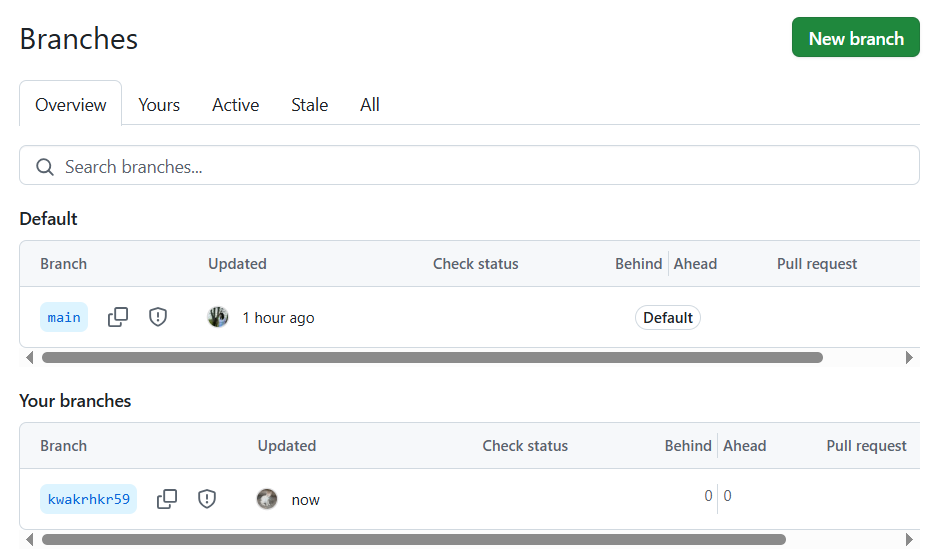
Task: Switch to the Overview tab
Action: (71, 104)
